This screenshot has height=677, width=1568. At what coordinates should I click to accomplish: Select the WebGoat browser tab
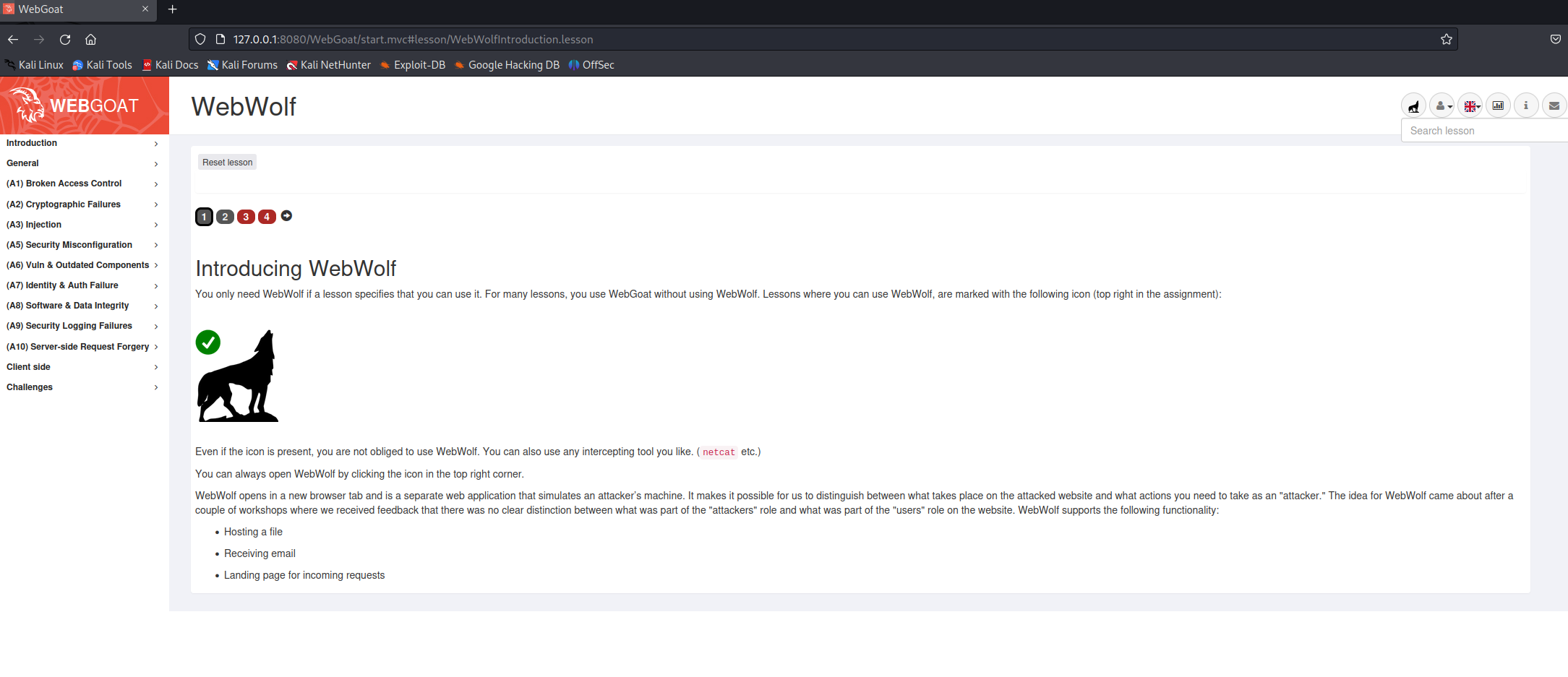78,9
